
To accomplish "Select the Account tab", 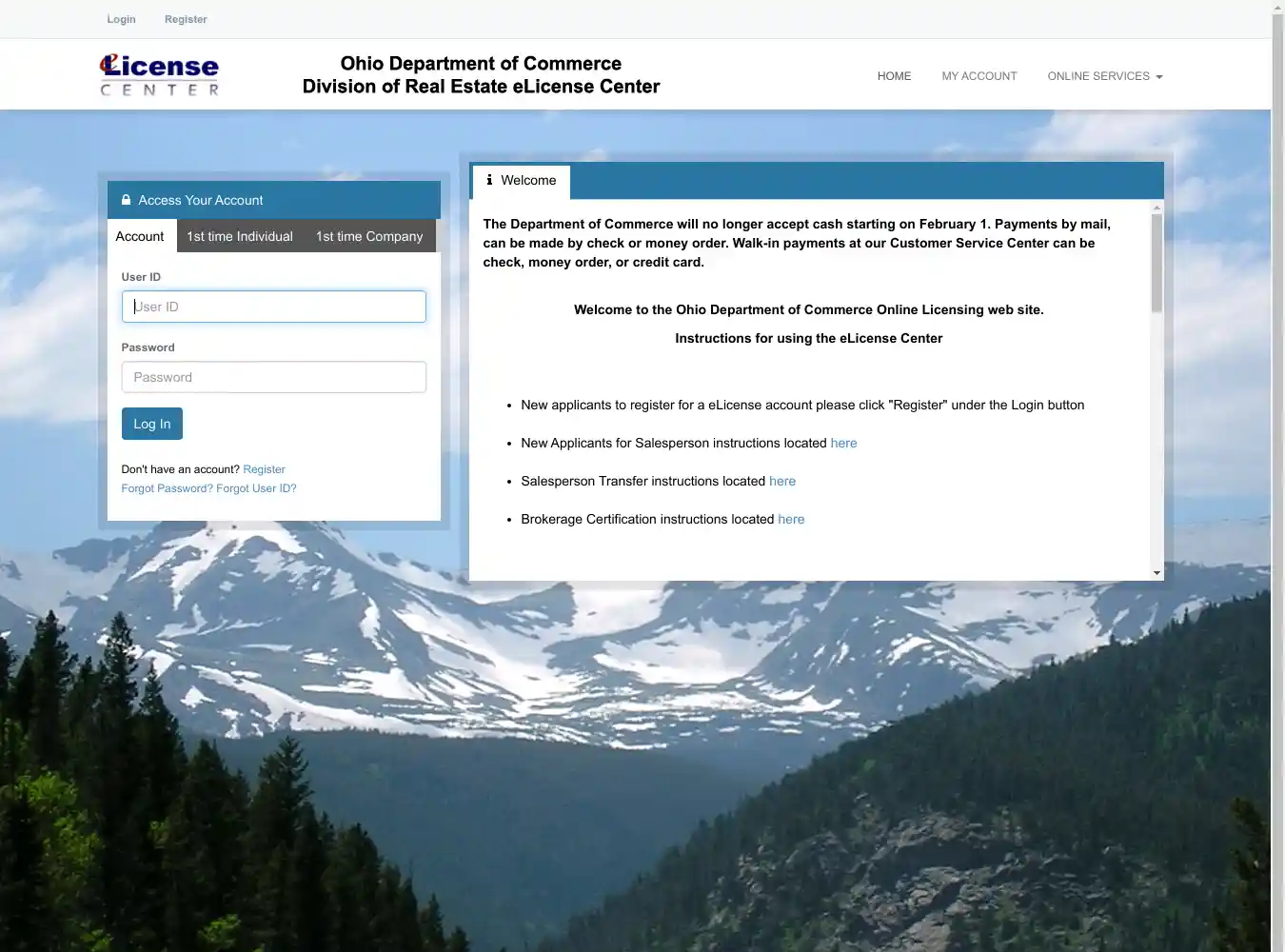I will (x=140, y=236).
